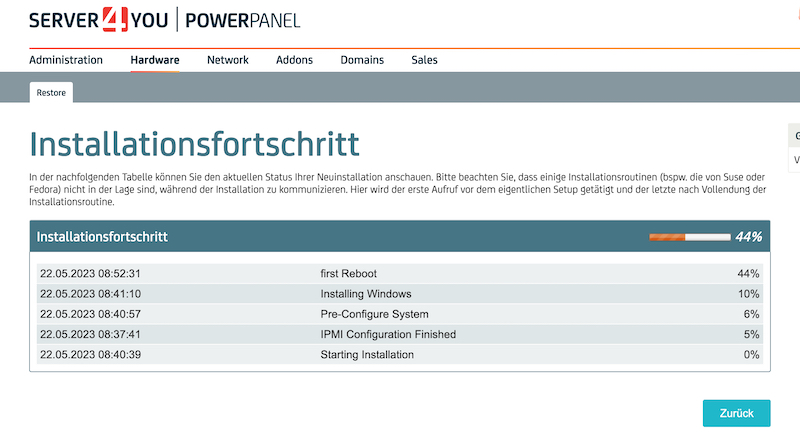Click the partially visible right side panel
This screenshot has width=800, height=438.
794,148
